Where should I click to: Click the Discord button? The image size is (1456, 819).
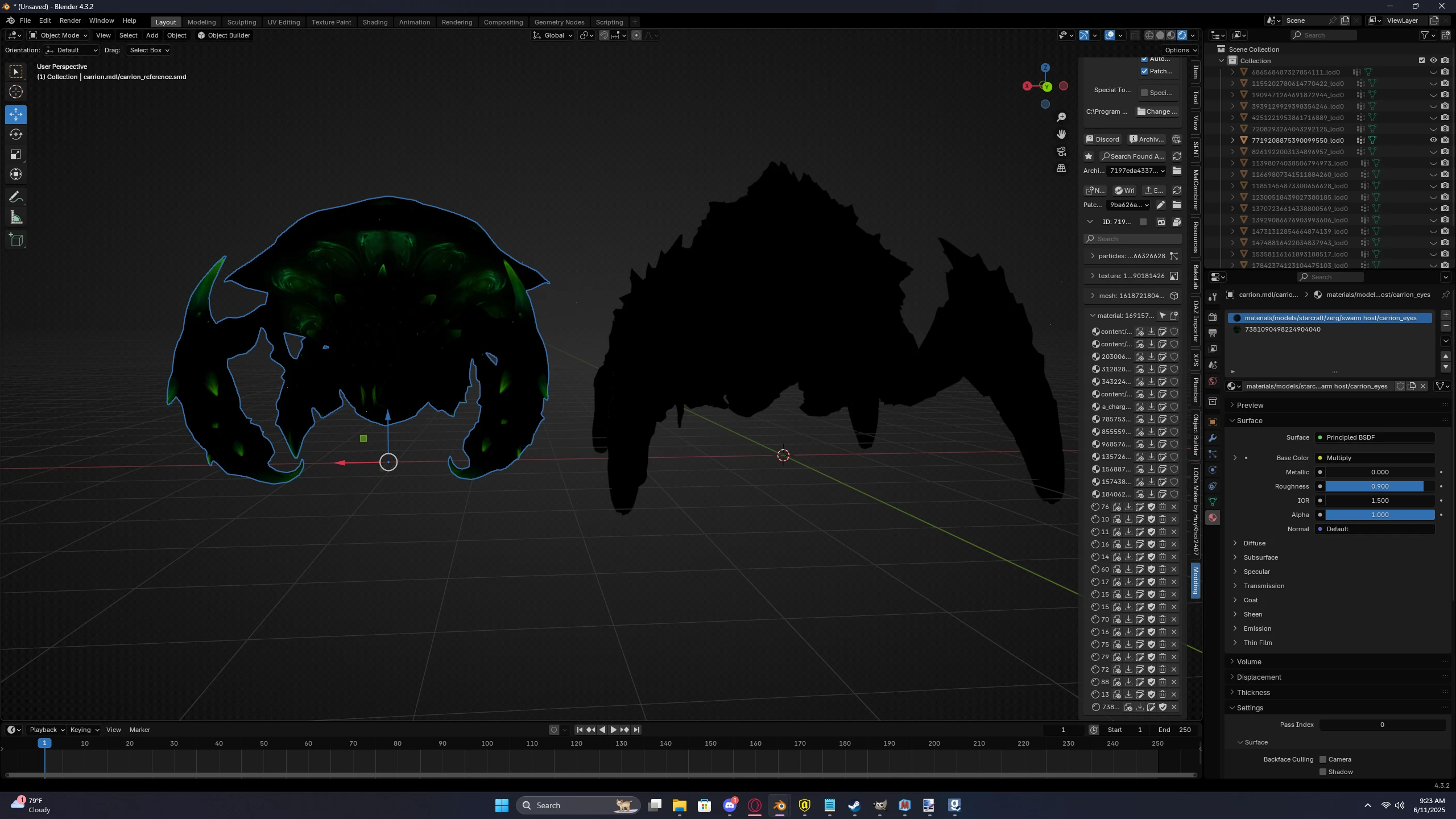(x=1103, y=139)
